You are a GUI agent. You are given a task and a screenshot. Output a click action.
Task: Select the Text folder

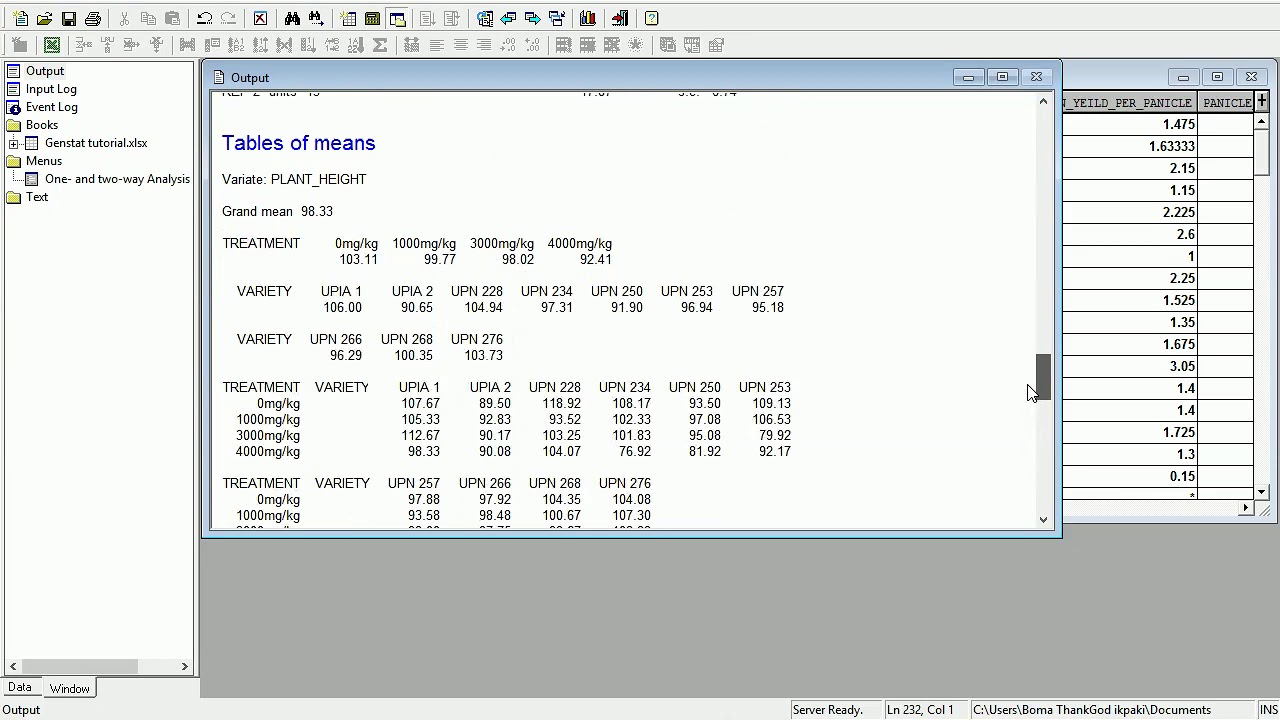pyautogui.click(x=37, y=197)
